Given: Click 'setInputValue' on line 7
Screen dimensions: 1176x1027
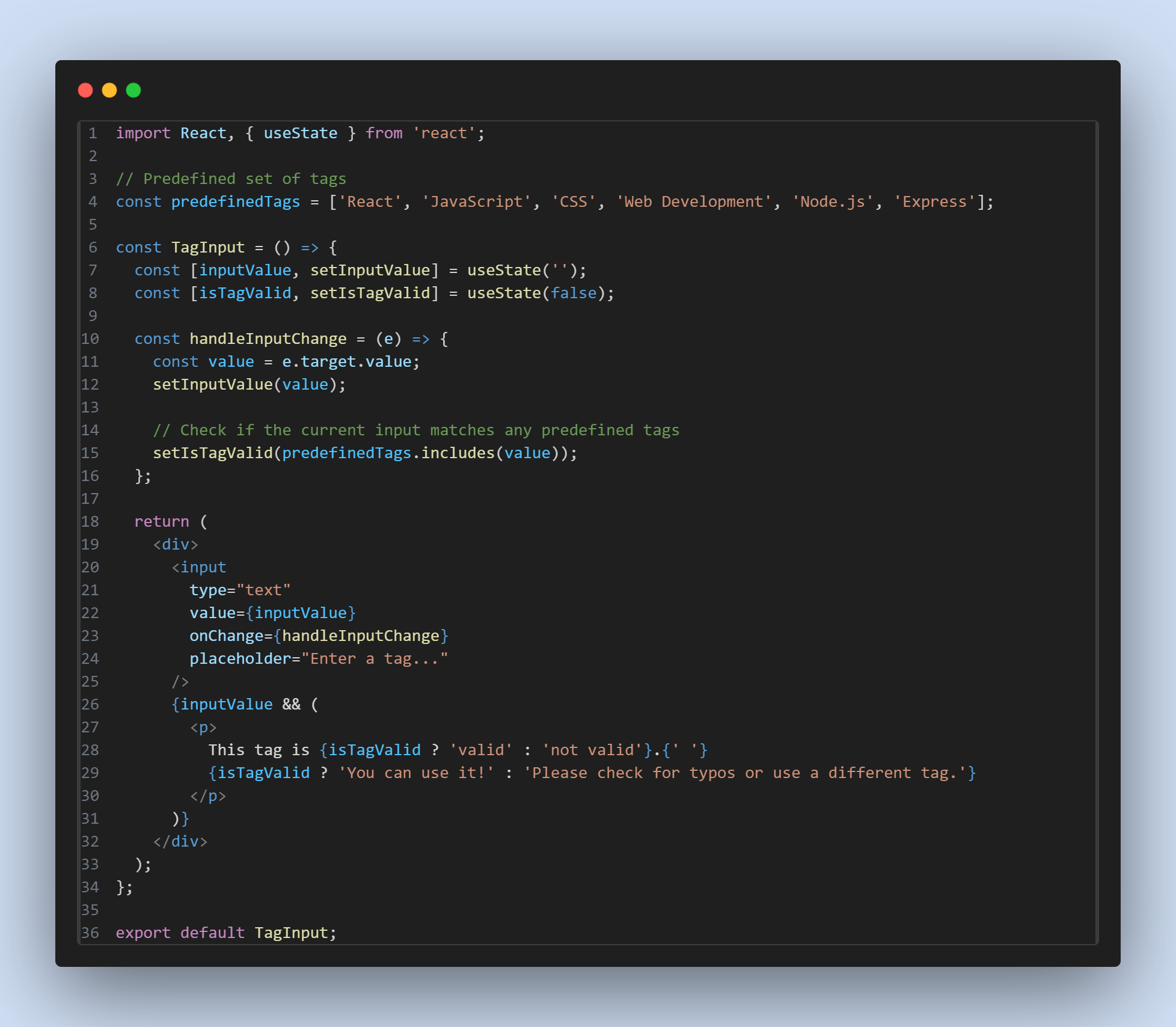Looking at the screenshot, I should [370, 271].
